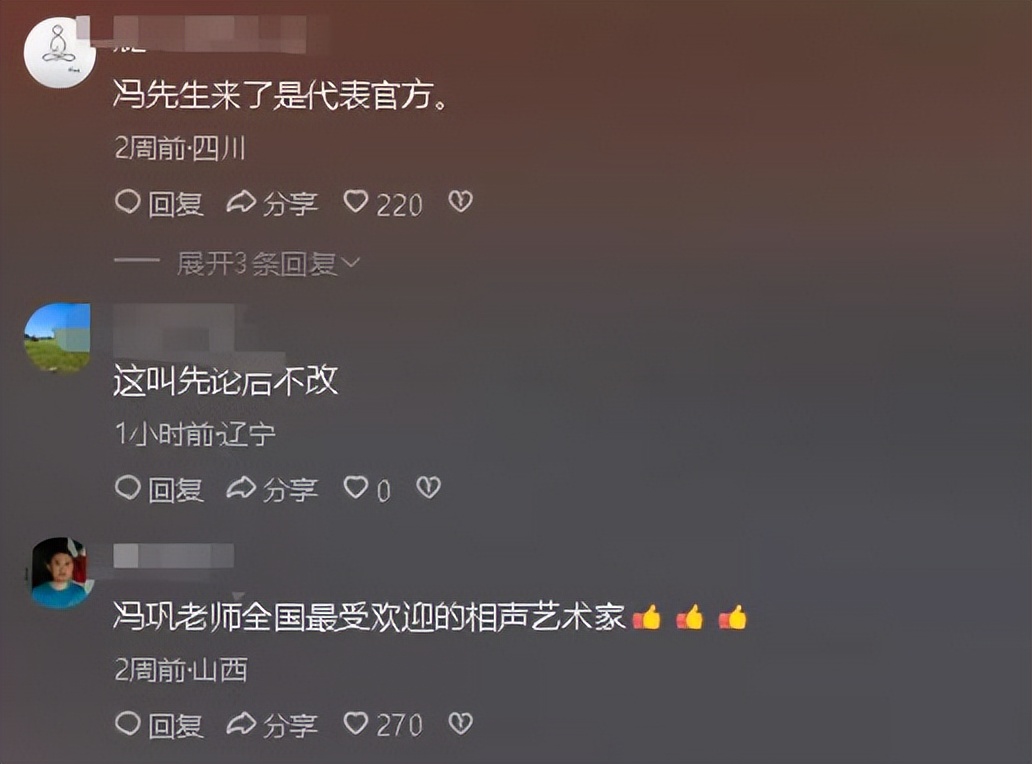This screenshot has height=764, width=1032.
Task: Share the Sichuan comment
Action: [272, 203]
